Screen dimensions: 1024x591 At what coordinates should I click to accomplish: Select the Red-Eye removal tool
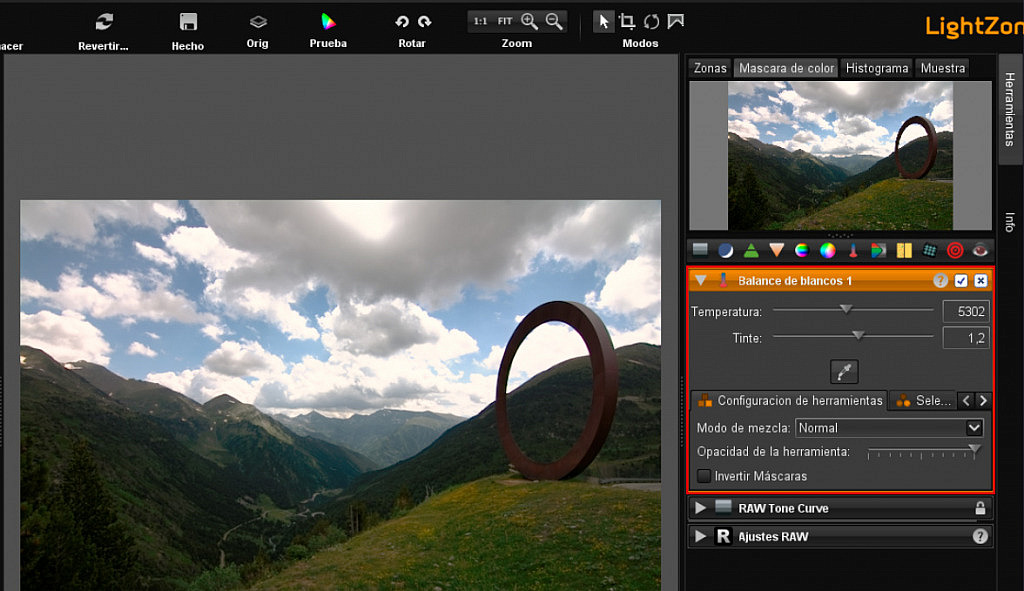[x=977, y=250]
